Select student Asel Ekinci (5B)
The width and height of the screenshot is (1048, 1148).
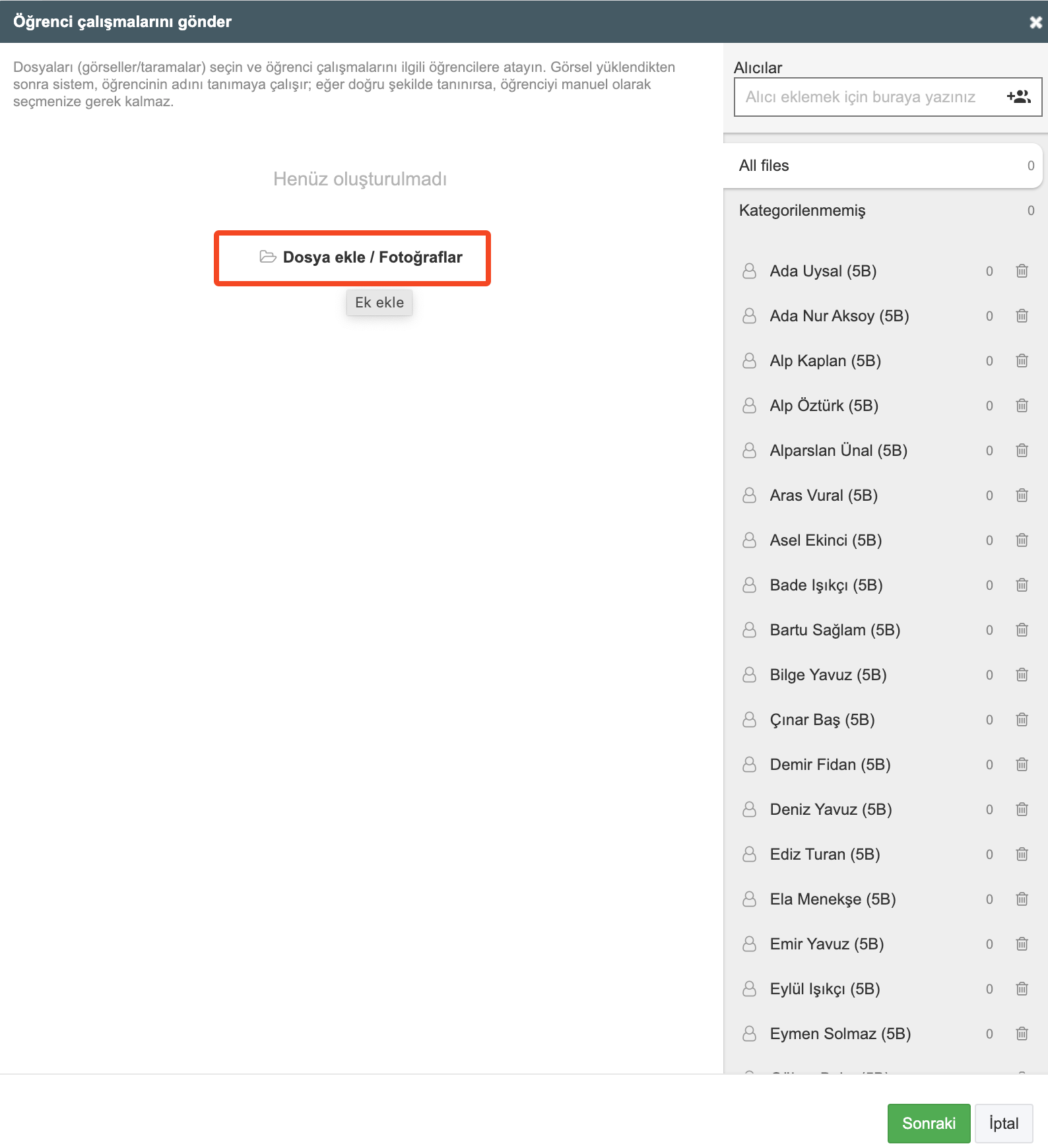884,540
